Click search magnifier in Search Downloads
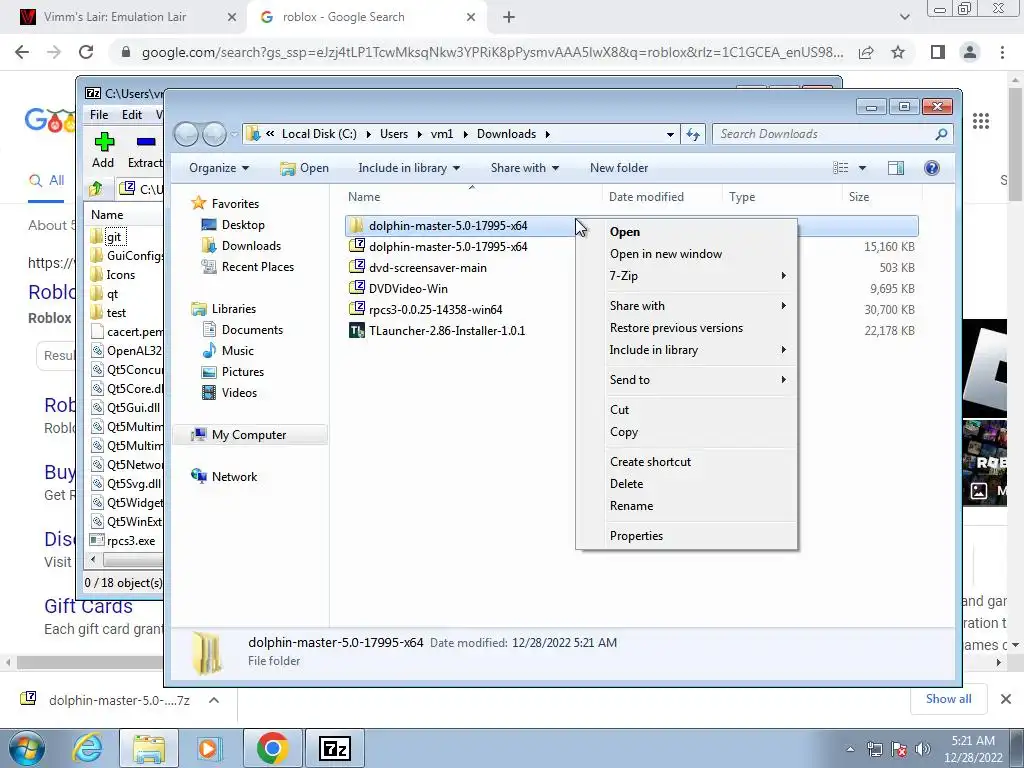Screen dimensions: 1024x768 pos(940,135)
